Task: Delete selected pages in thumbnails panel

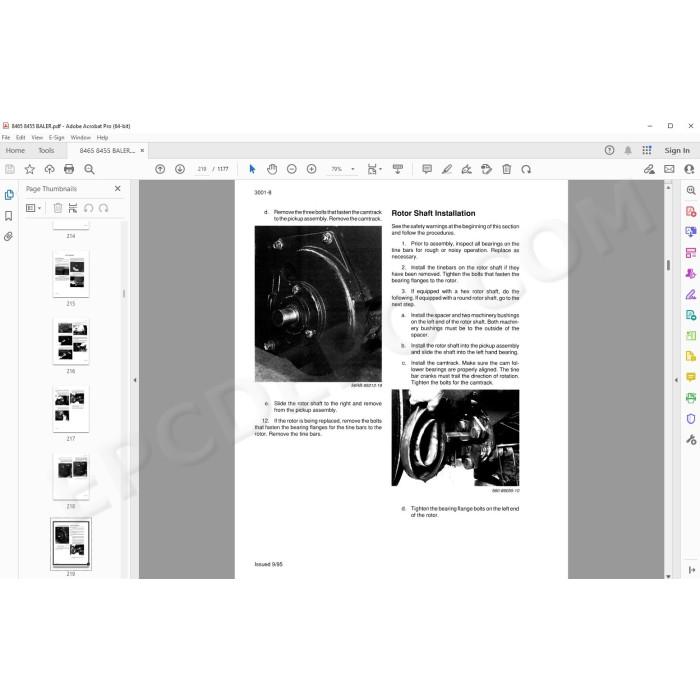Action: pyautogui.click(x=58, y=208)
